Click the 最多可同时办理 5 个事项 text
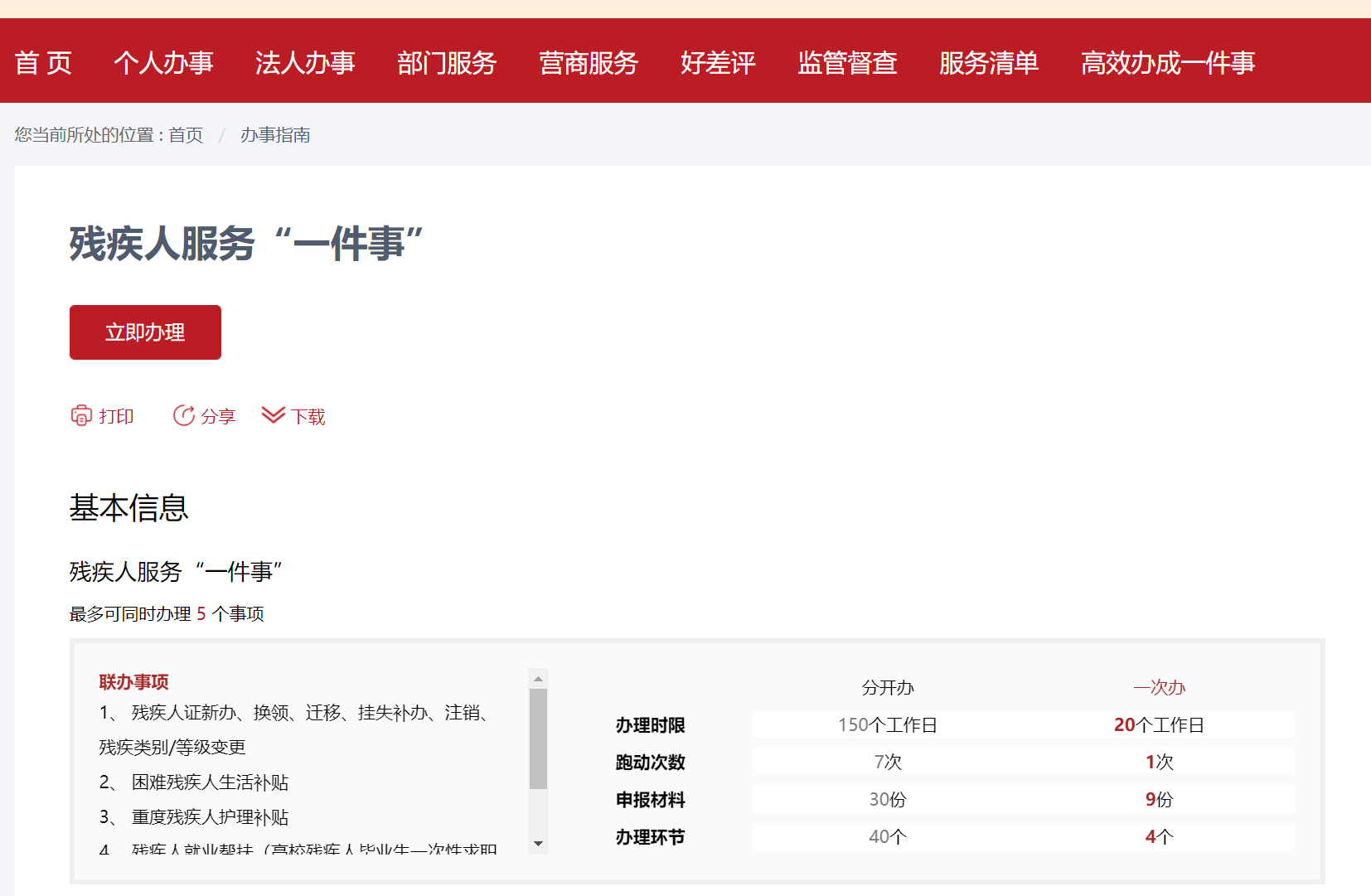Screen dimensions: 1371x896 tap(167, 614)
